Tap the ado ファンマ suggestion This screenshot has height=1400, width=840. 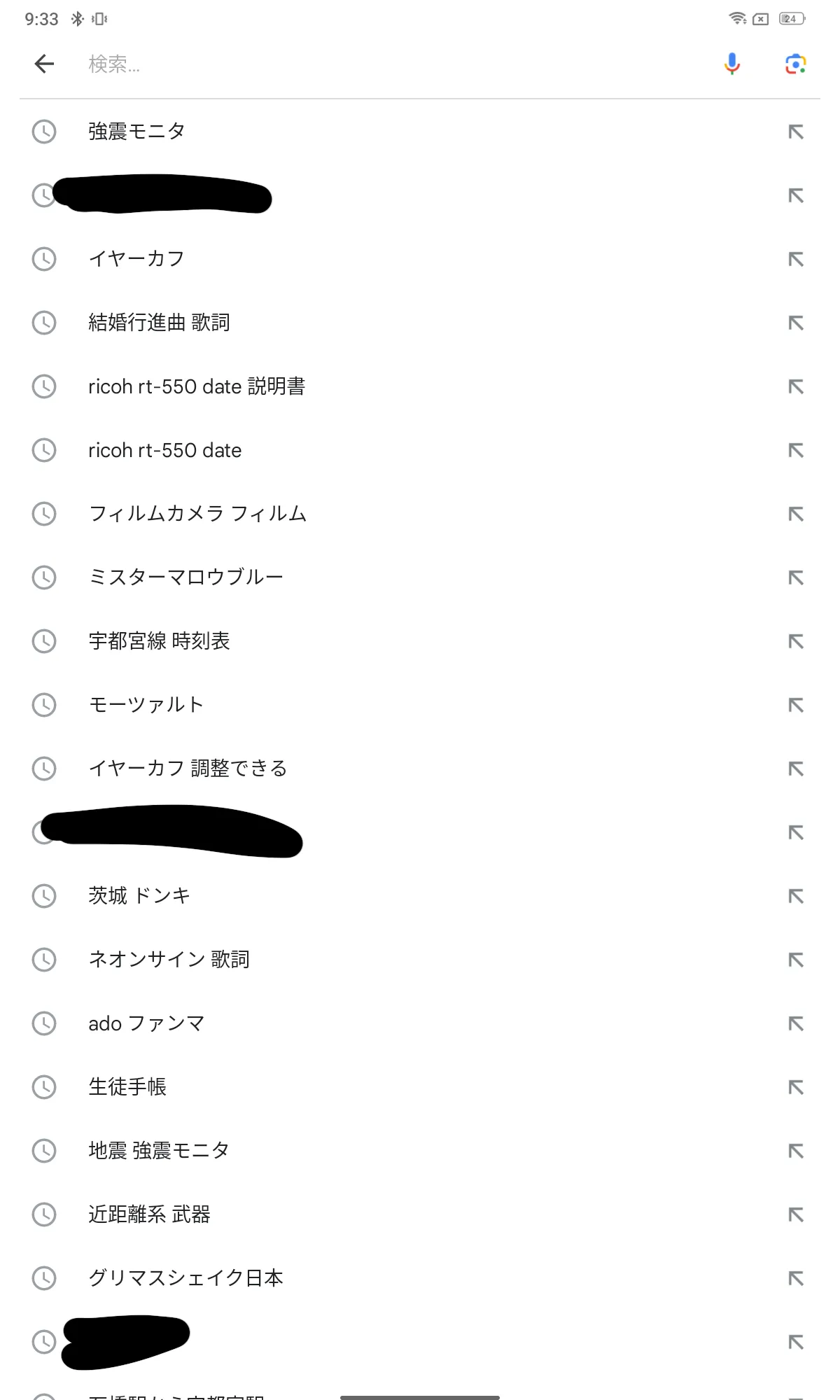(146, 1023)
